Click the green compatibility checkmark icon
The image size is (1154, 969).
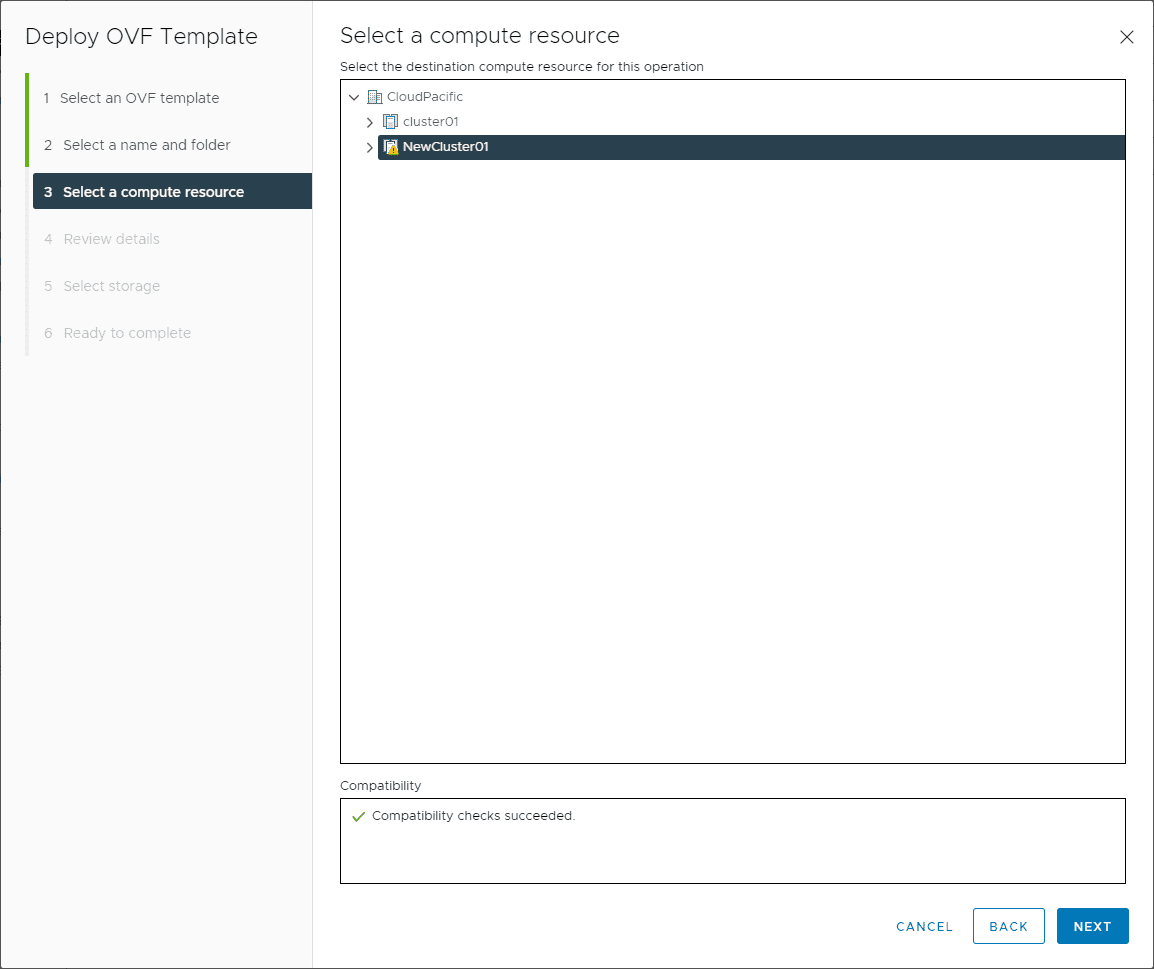(359, 816)
